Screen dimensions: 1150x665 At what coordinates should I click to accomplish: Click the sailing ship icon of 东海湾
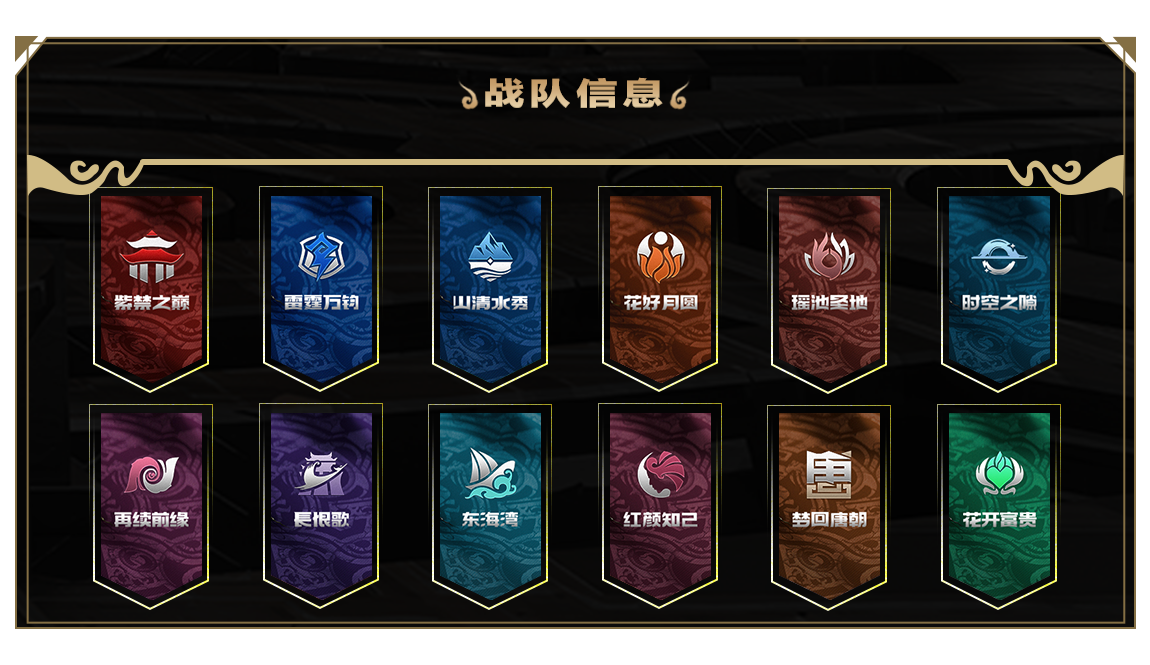click(x=490, y=474)
